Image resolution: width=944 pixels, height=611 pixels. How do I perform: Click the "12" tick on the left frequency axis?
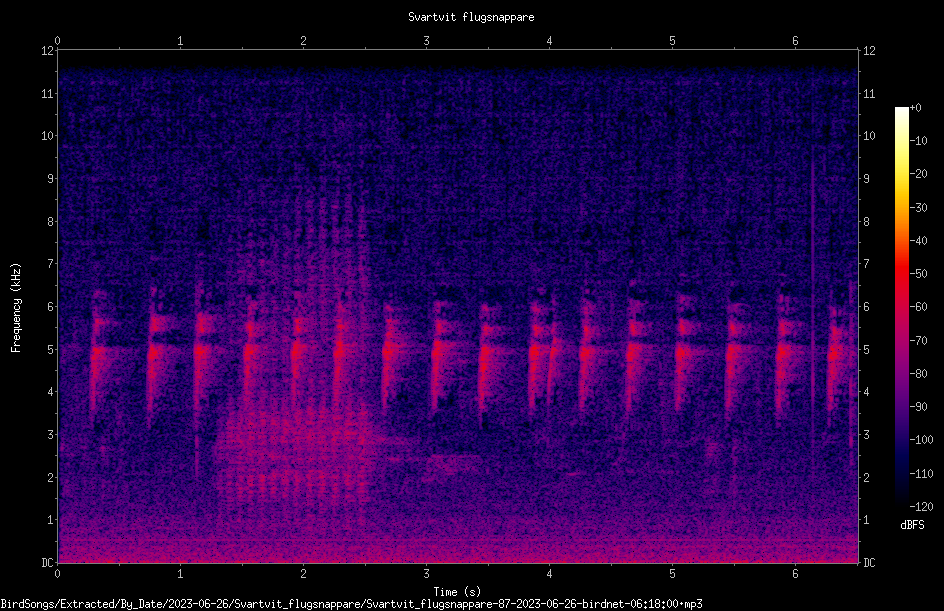tap(48, 51)
